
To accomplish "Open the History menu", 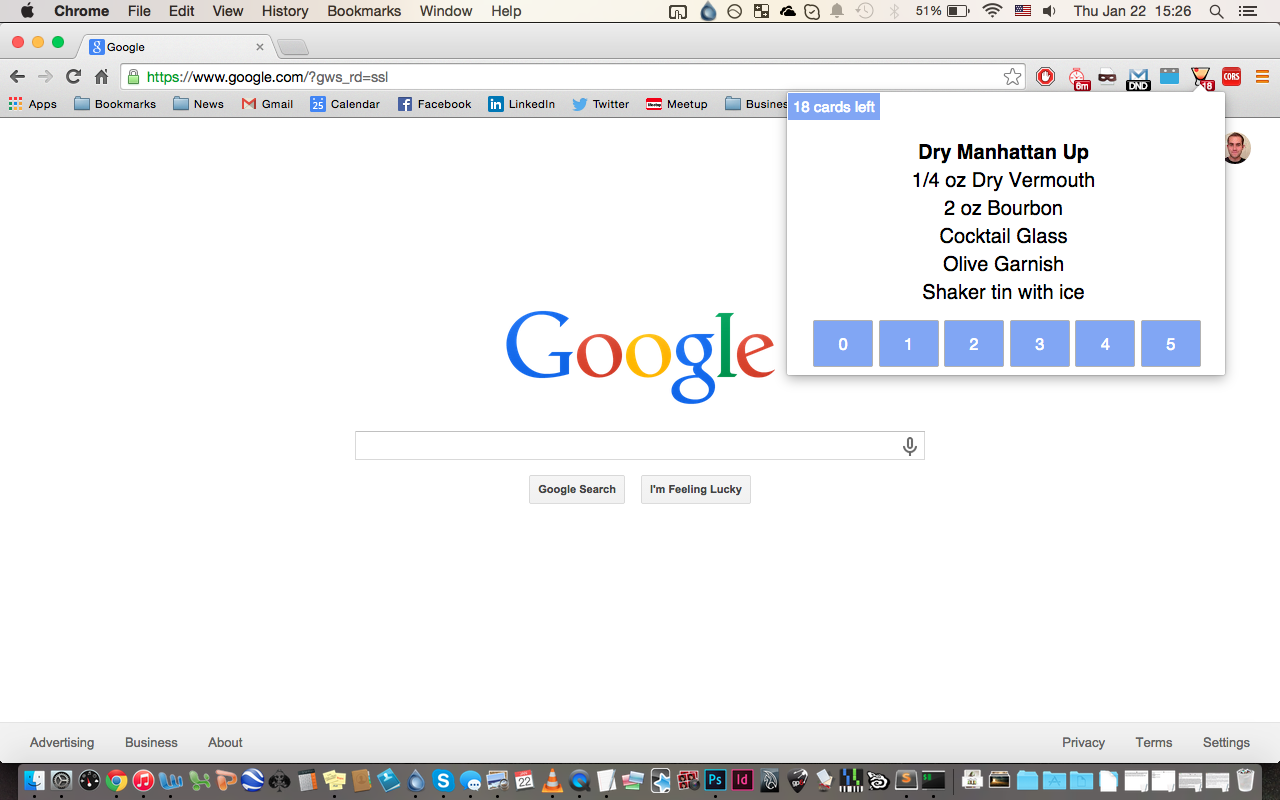I will (x=285, y=11).
